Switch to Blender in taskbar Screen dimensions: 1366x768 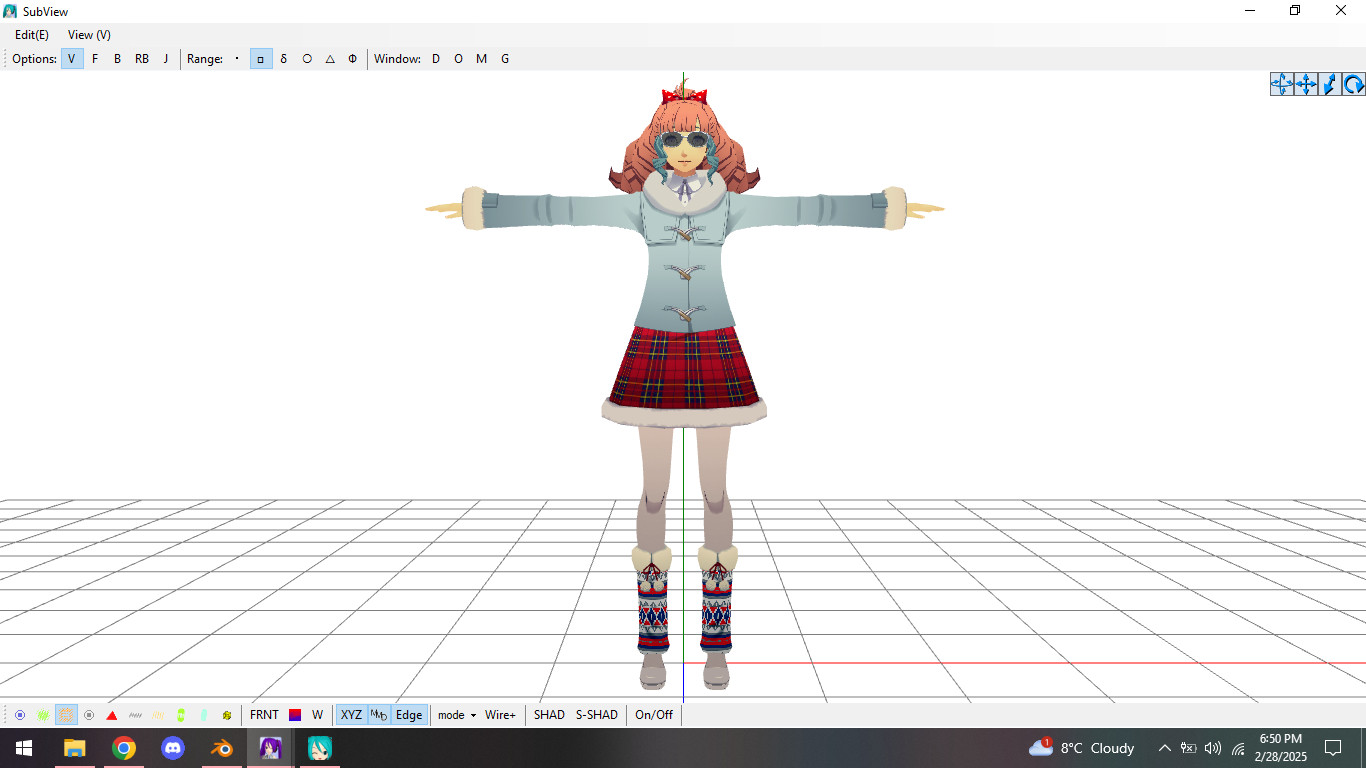click(222, 748)
